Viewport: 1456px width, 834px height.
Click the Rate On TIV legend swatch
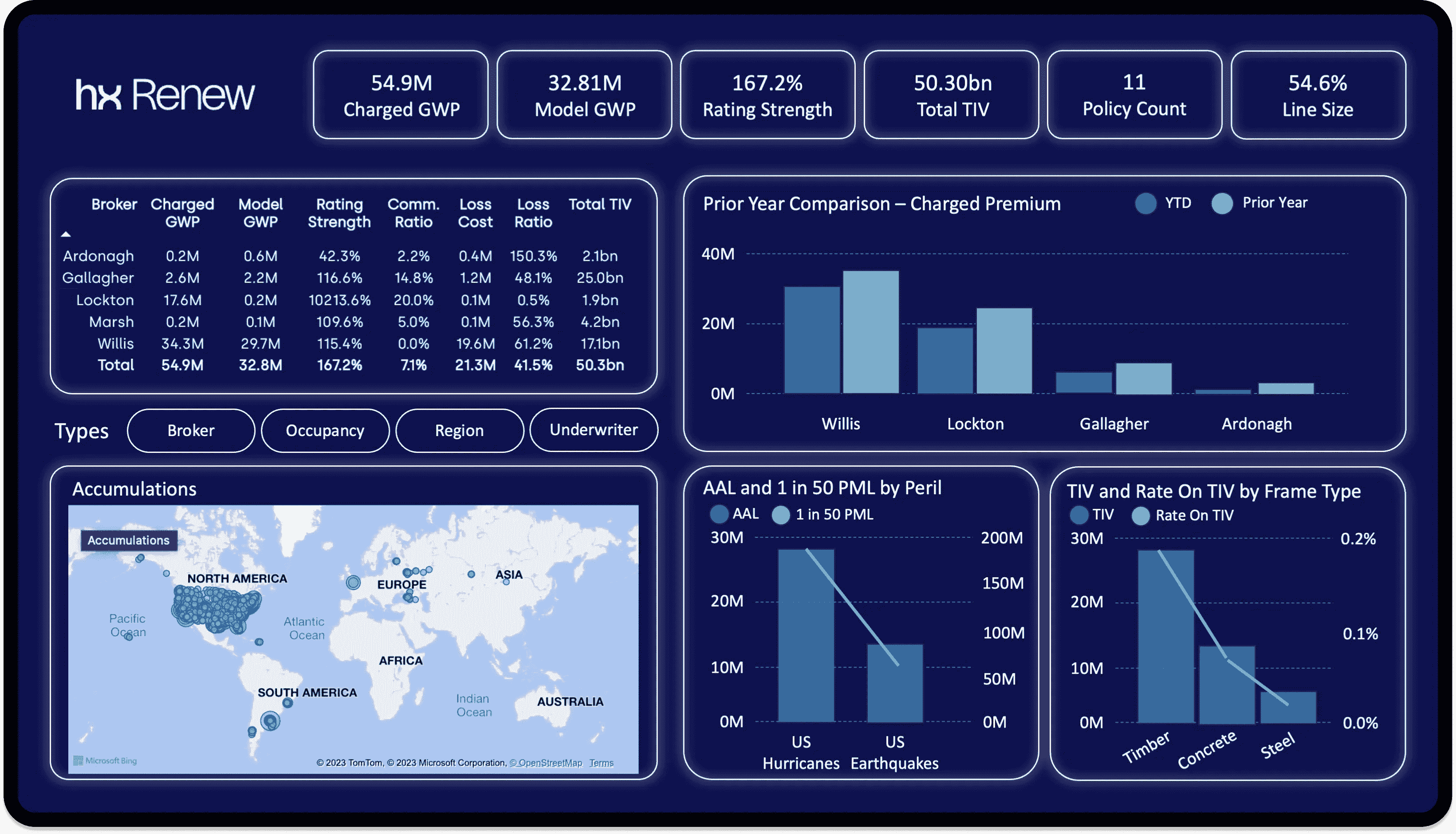(1141, 515)
